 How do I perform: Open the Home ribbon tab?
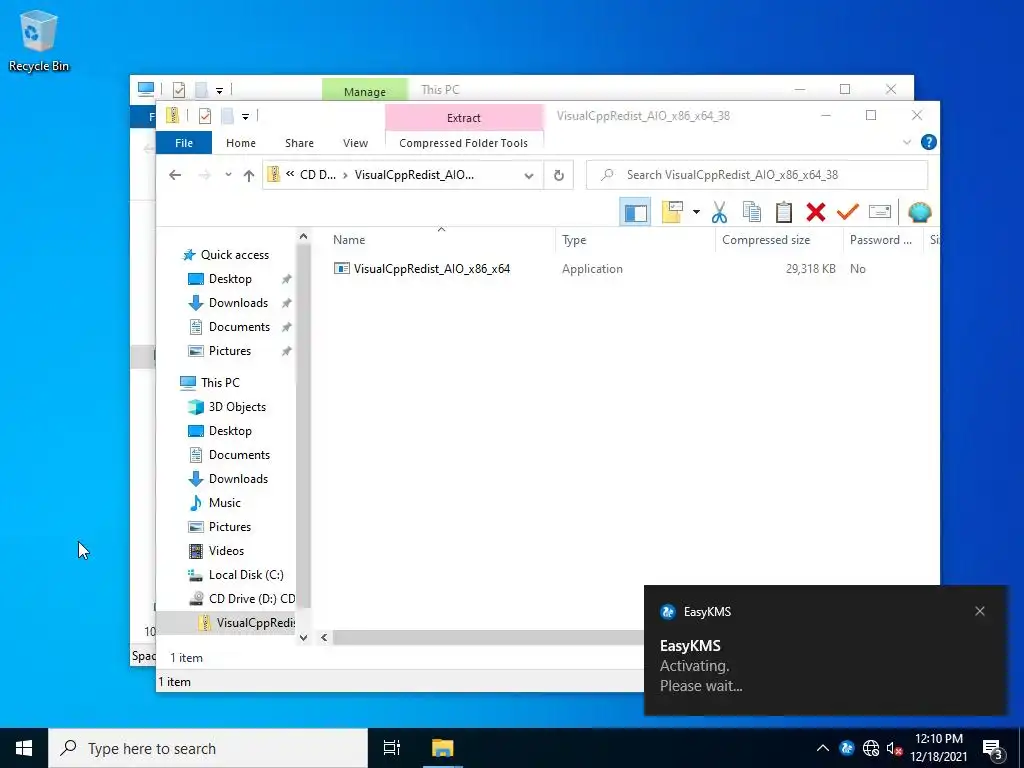point(241,142)
